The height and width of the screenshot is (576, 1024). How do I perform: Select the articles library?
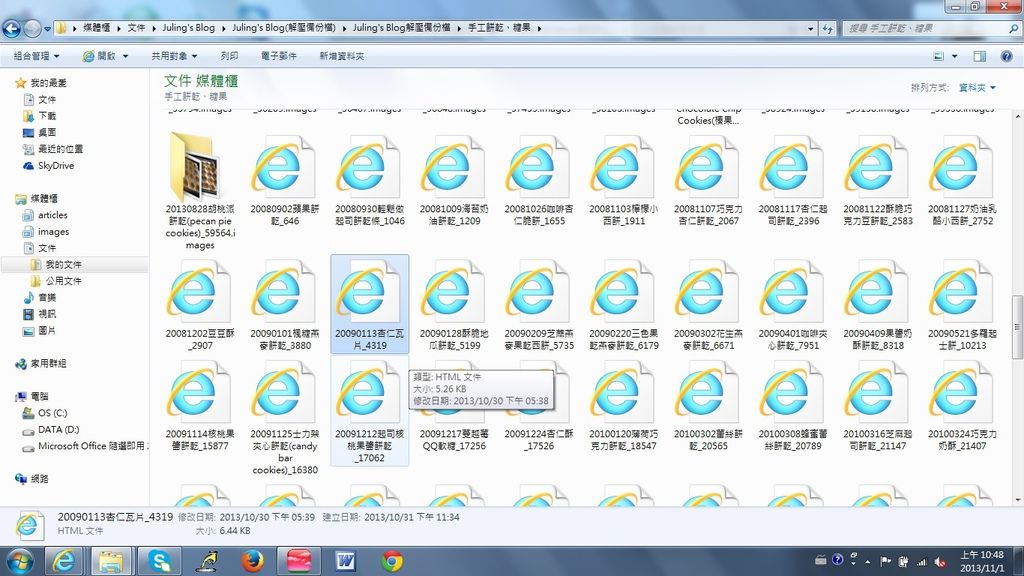pyautogui.click(x=52, y=215)
